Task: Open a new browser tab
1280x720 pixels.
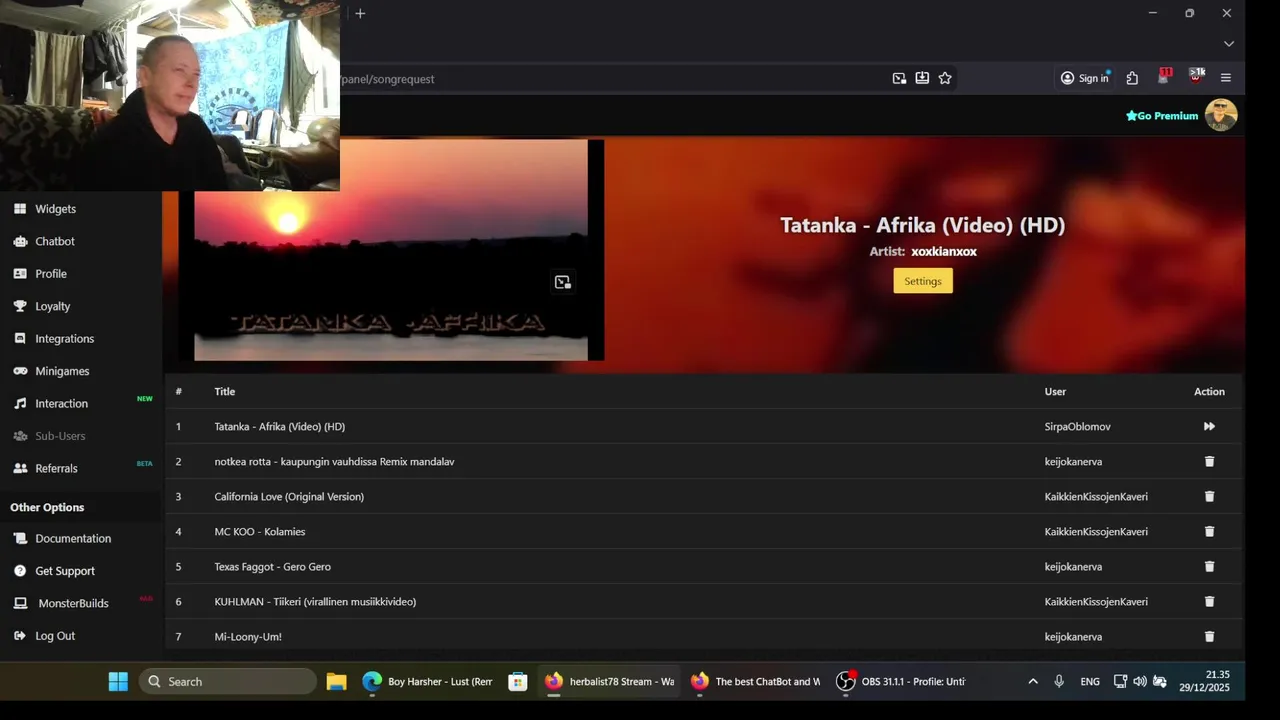Action: 360,13
